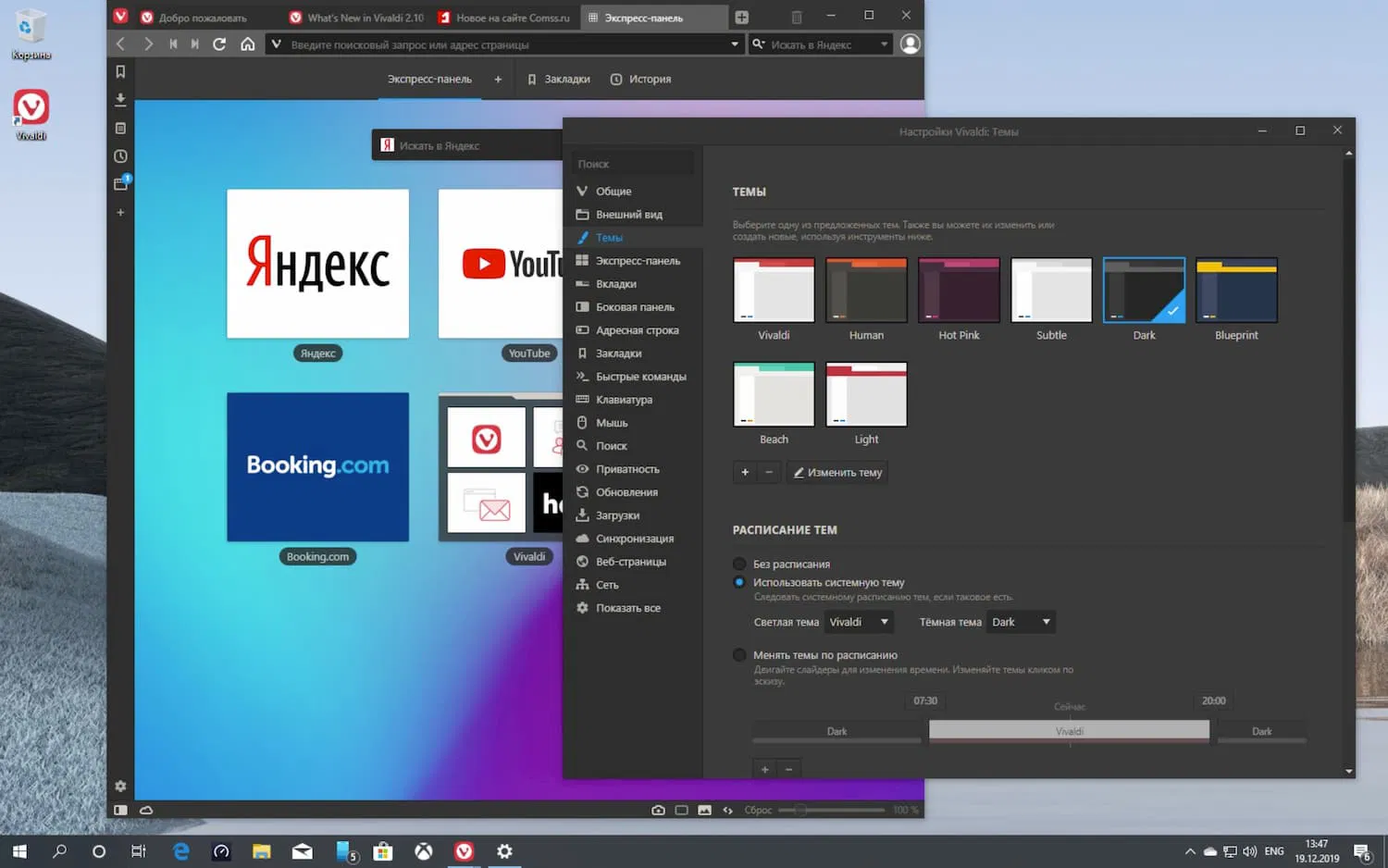Open a new tab with plus button

click(741, 17)
